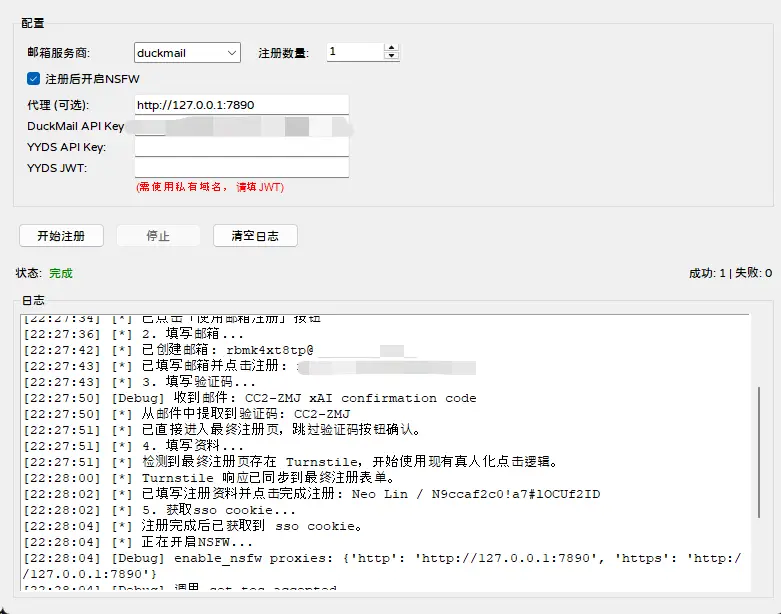The height and width of the screenshot is (614, 781).
Task: Uncheck the 注册后开启NSFW checkbox
Action: (x=33, y=79)
